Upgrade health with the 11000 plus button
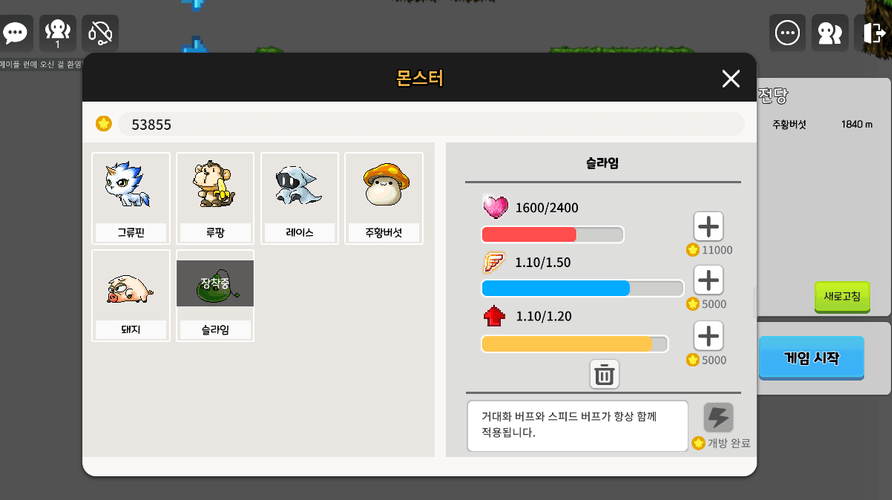The width and height of the screenshot is (892, 500). coord(708,226)
